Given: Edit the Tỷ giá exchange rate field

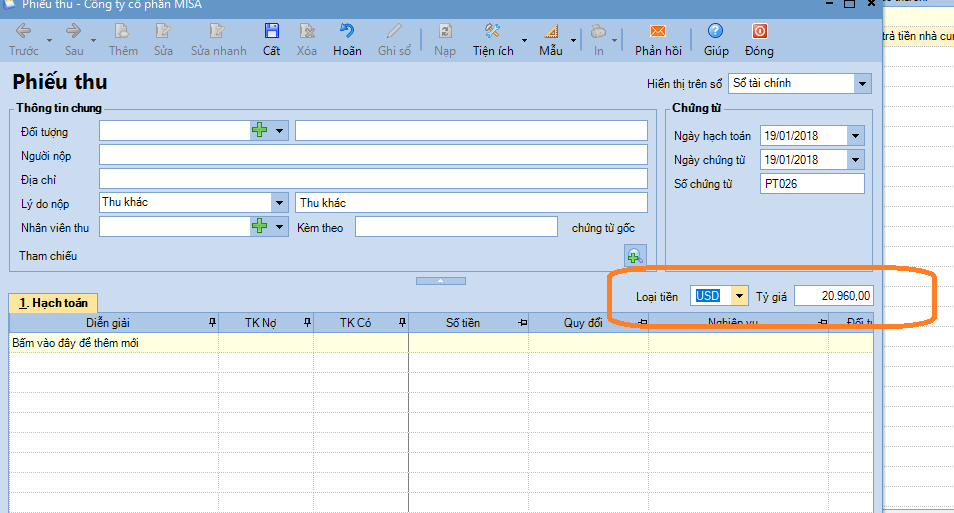Looking at the screenshot, I should point(834,296).
